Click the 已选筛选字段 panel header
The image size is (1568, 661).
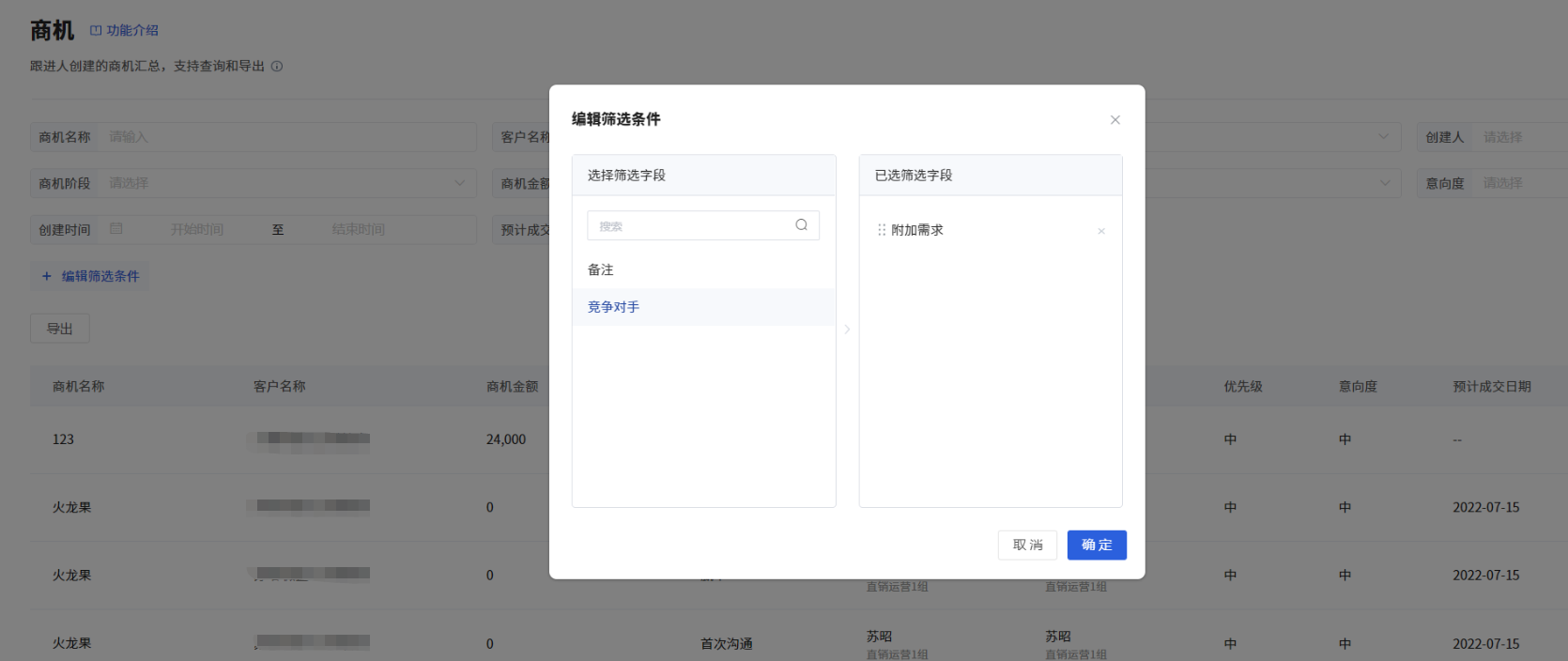pyautogui.click(x=991, y=176)
